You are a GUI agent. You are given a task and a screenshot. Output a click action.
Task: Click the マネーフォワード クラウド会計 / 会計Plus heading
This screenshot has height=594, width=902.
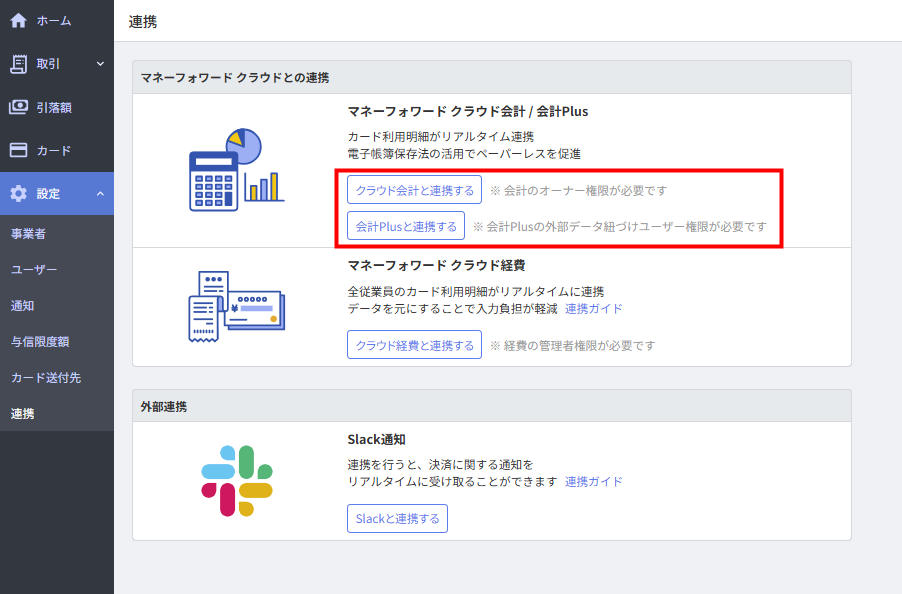pos(468,112)
